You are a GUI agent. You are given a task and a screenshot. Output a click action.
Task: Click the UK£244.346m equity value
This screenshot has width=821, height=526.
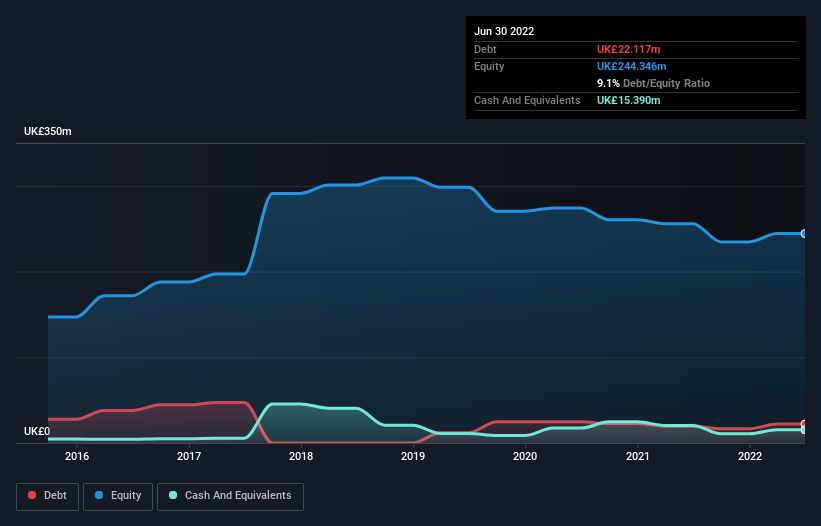point(632,66)
